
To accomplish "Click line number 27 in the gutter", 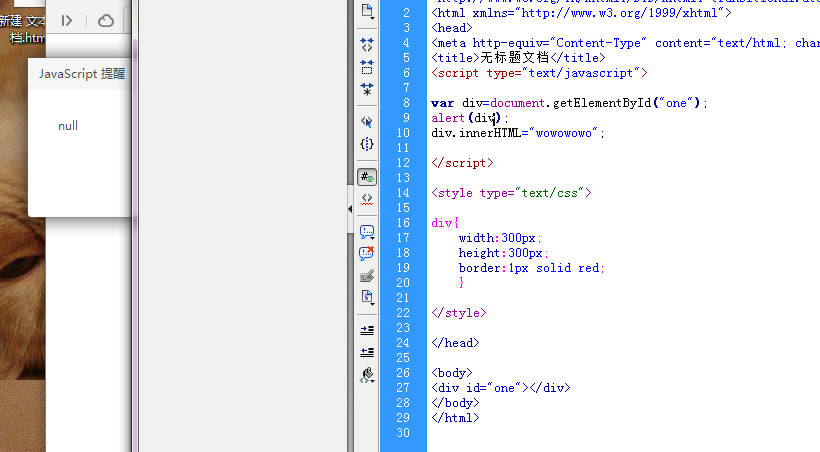I will coord(403,388).
